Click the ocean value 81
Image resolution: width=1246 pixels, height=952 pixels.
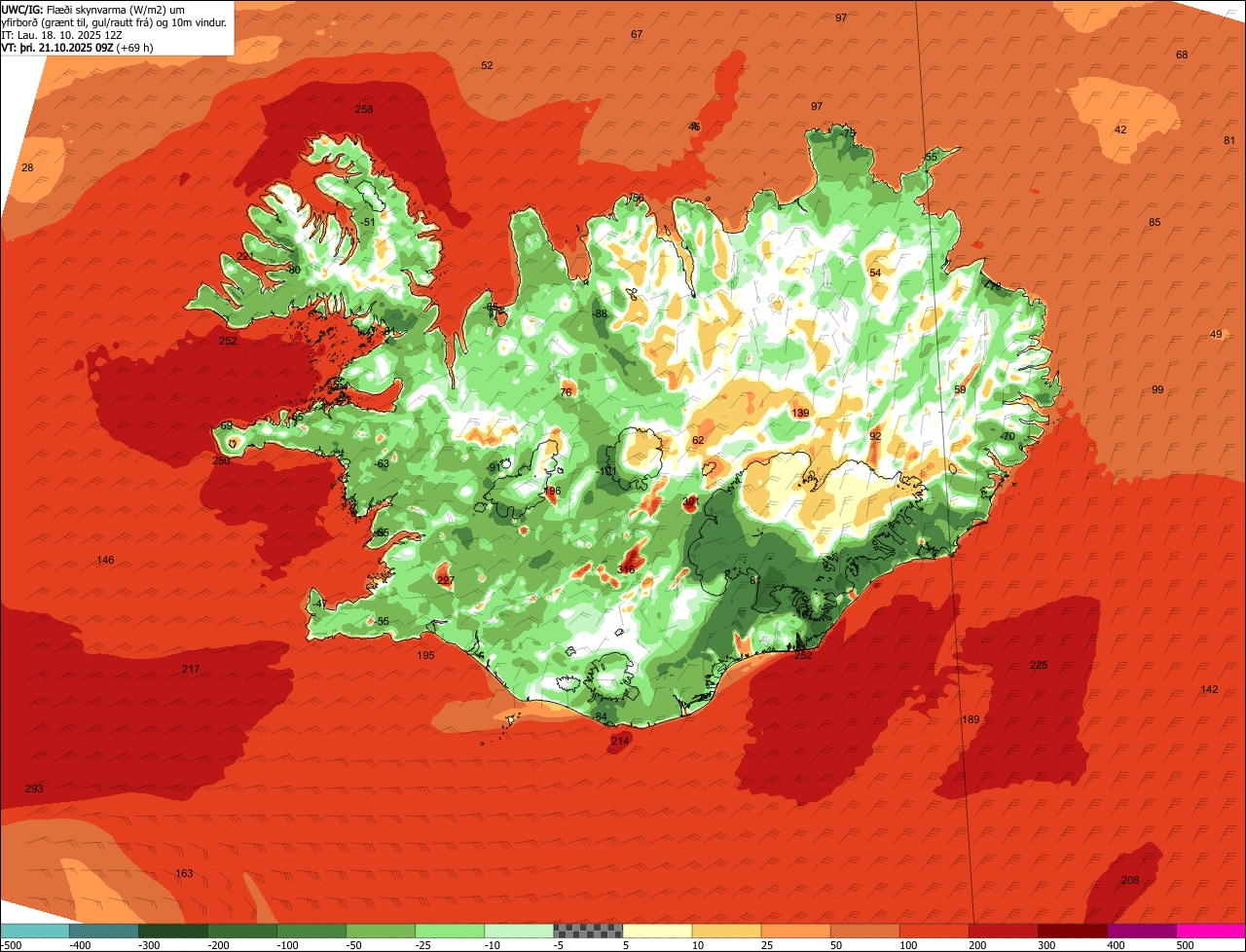click(x=1228, y=141)
